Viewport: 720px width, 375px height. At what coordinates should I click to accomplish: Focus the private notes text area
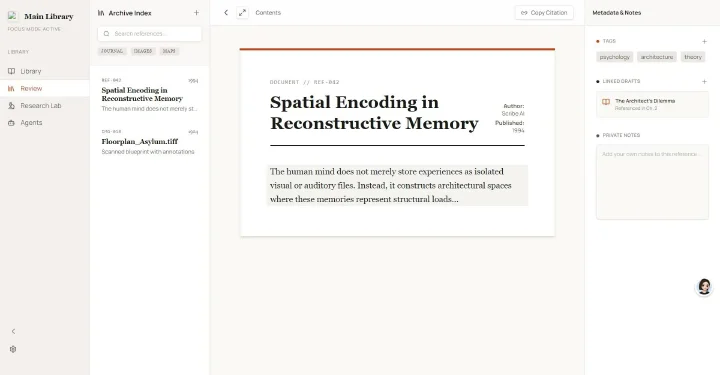tap(652, 182)
